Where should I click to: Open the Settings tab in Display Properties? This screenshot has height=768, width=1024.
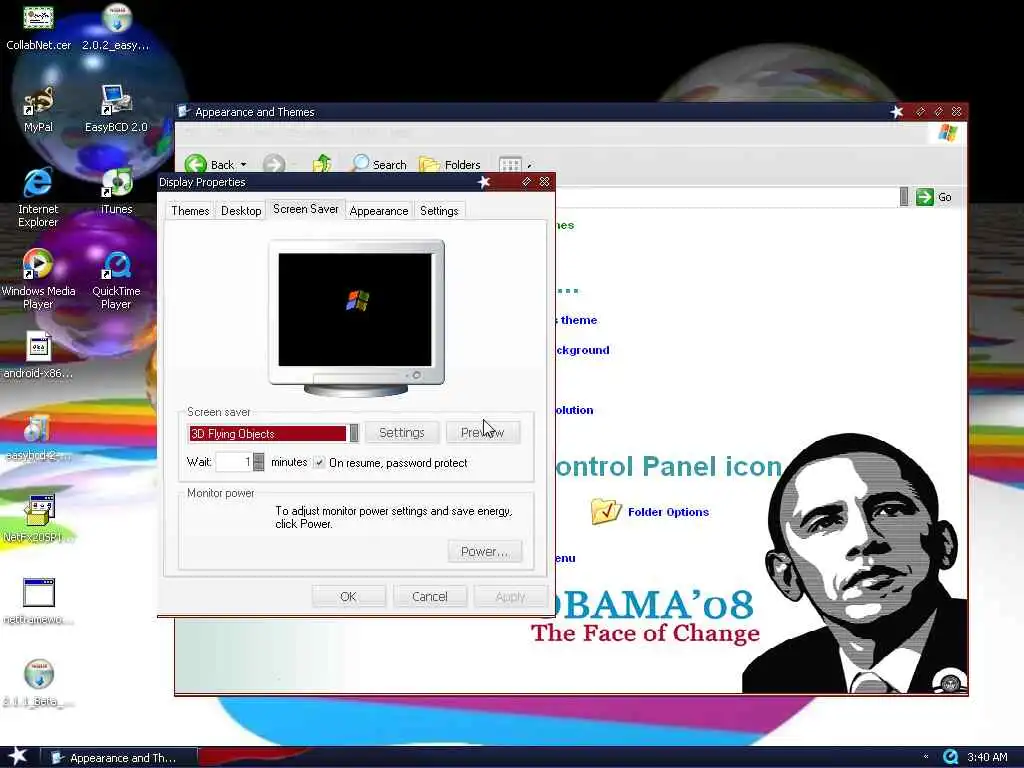439,210
